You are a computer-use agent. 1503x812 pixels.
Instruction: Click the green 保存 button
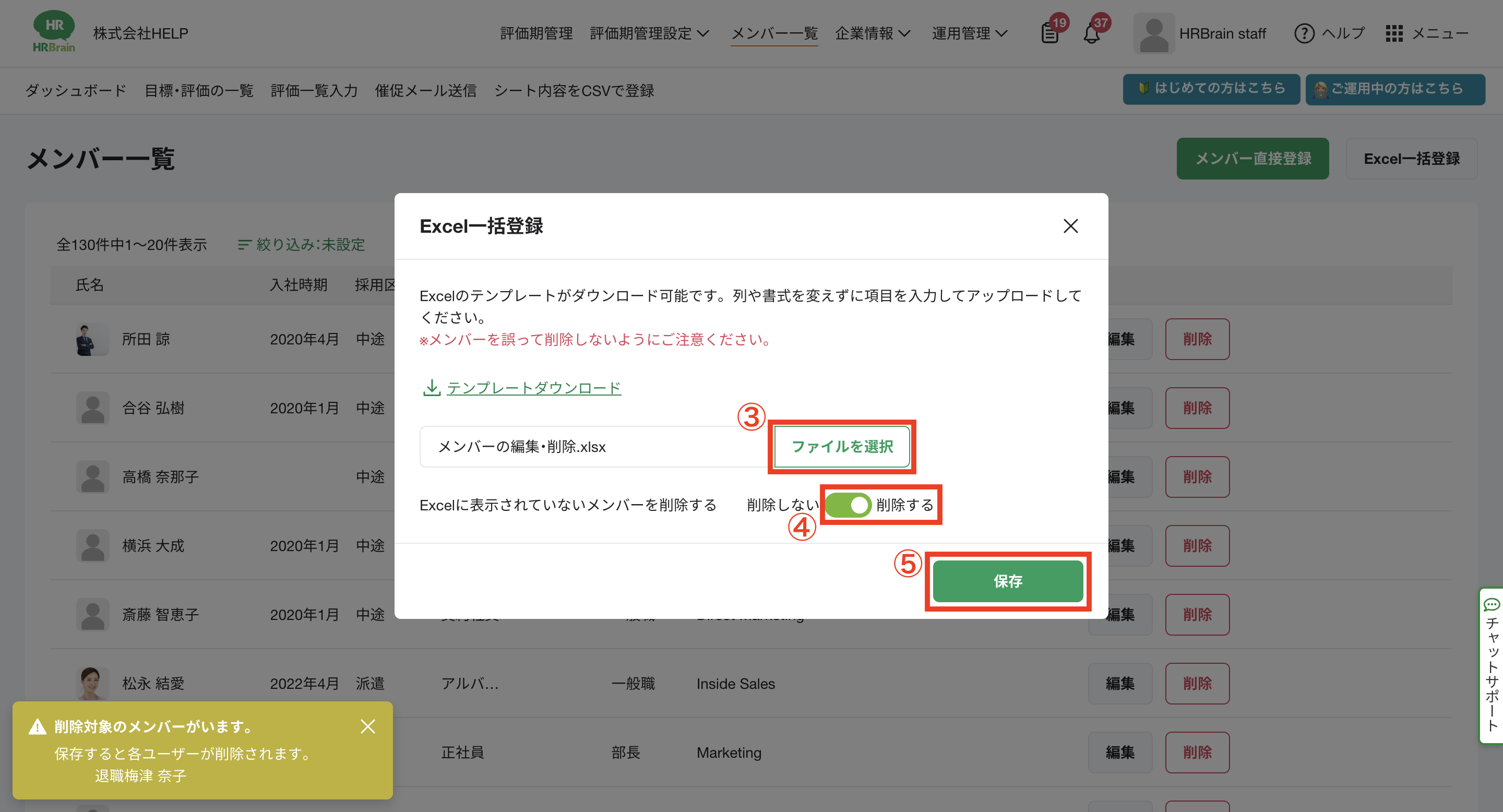[x=1008, y=581]
